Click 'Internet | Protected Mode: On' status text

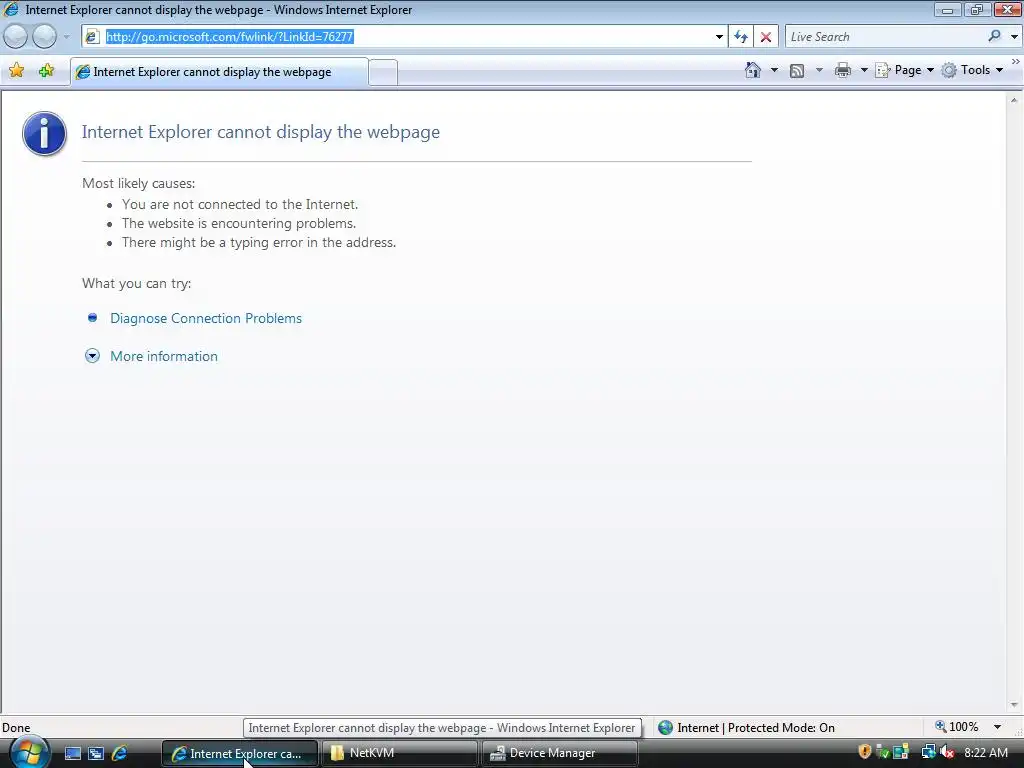756,728
